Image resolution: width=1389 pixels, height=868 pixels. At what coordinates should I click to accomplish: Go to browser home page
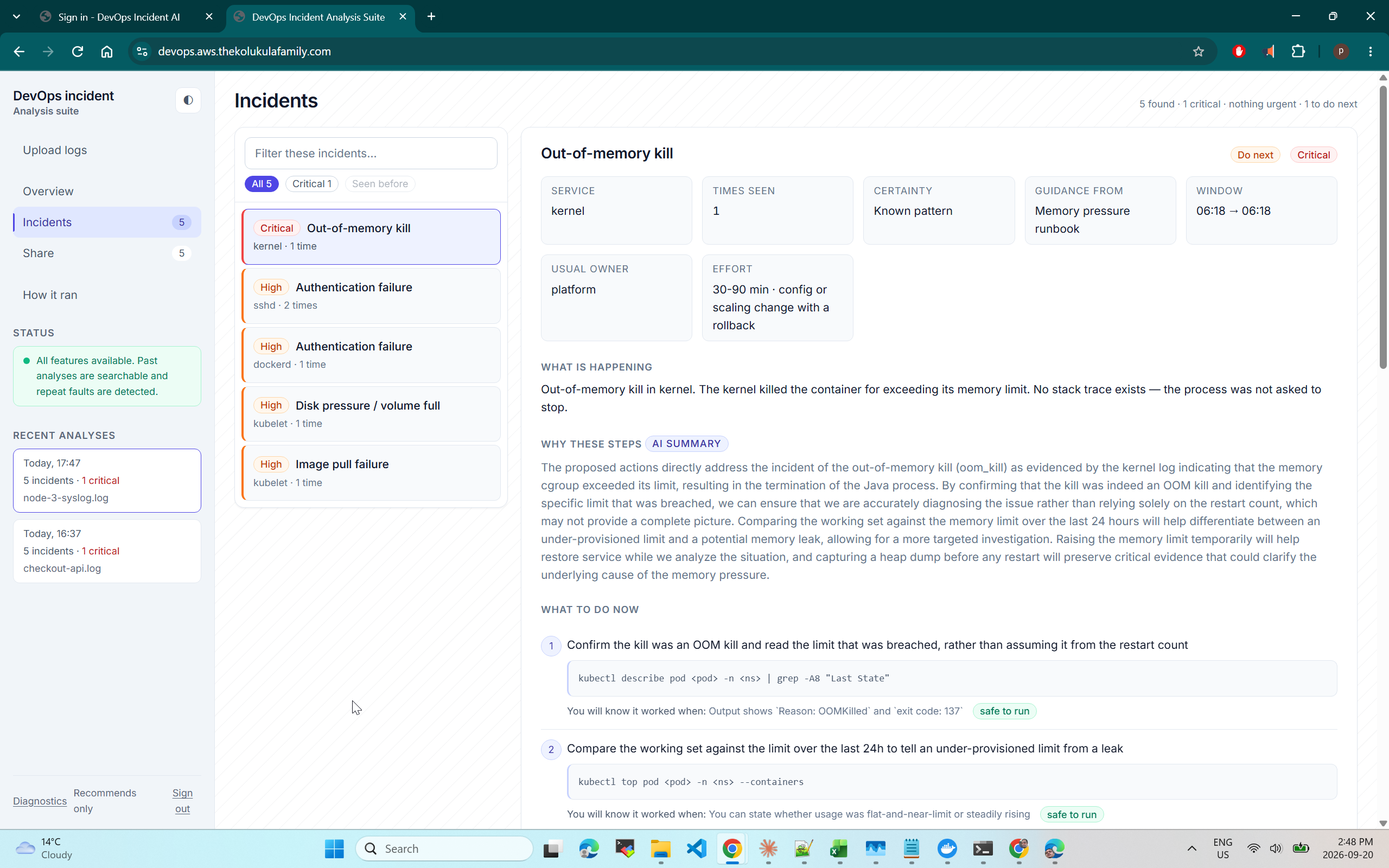[x=107, y=52]
